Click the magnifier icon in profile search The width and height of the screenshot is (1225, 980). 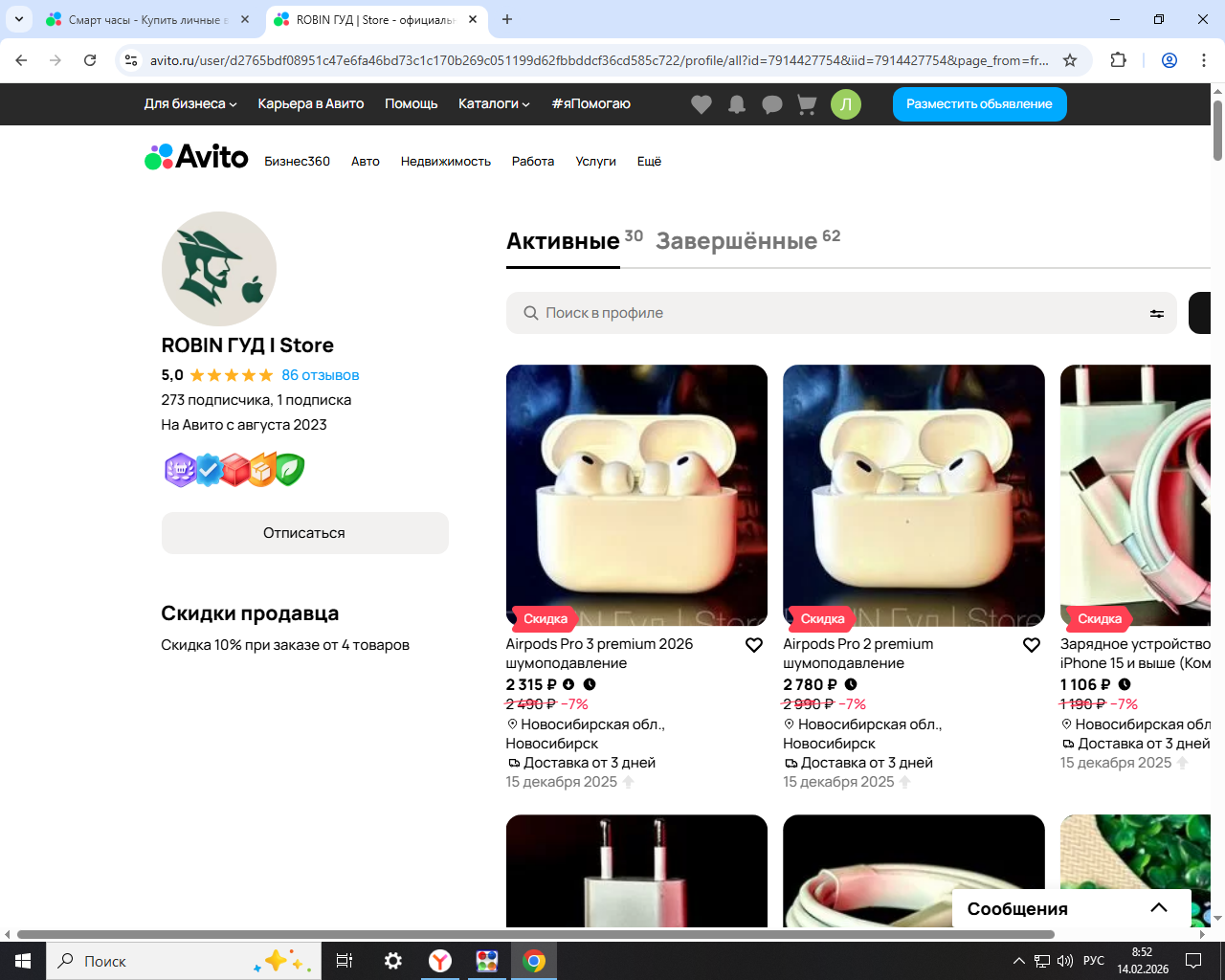point(531,313)
